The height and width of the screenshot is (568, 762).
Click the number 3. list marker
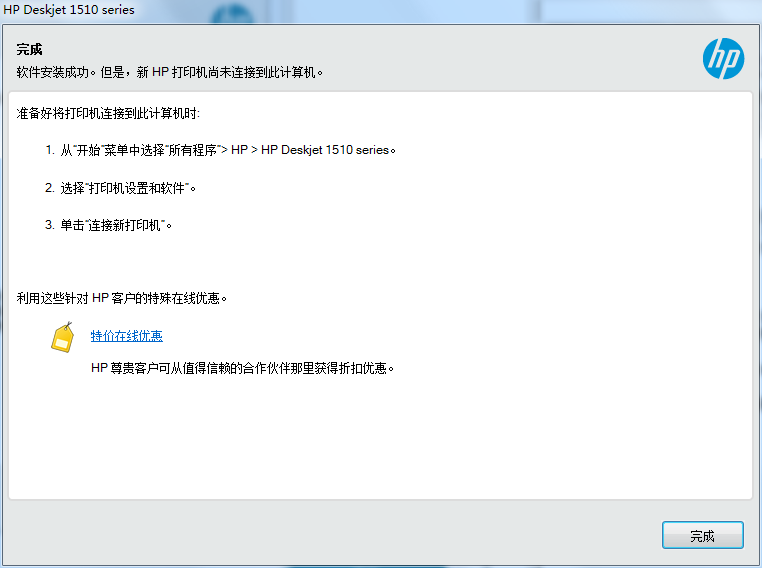tap(49, 225)
